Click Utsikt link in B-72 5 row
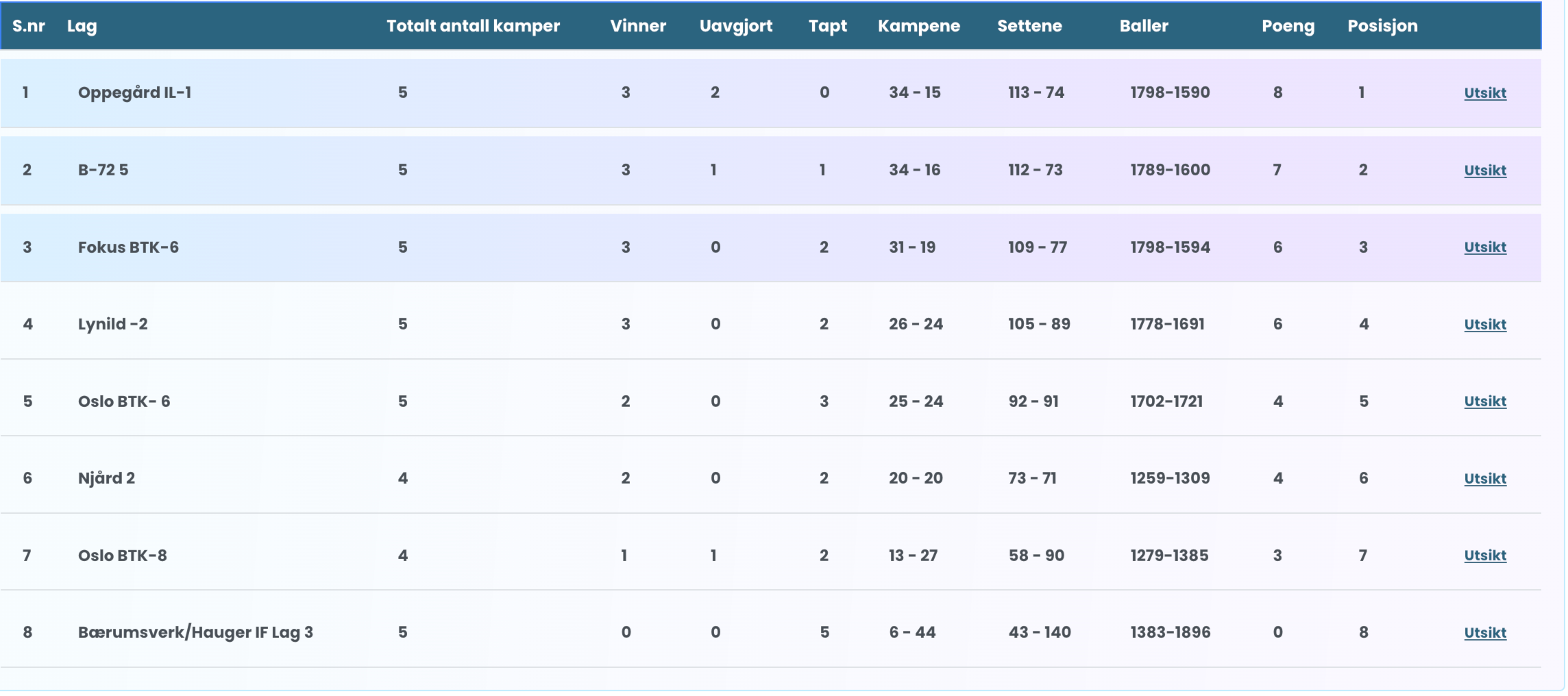This screenshot has width=1568, height=696. point(1484,171)
